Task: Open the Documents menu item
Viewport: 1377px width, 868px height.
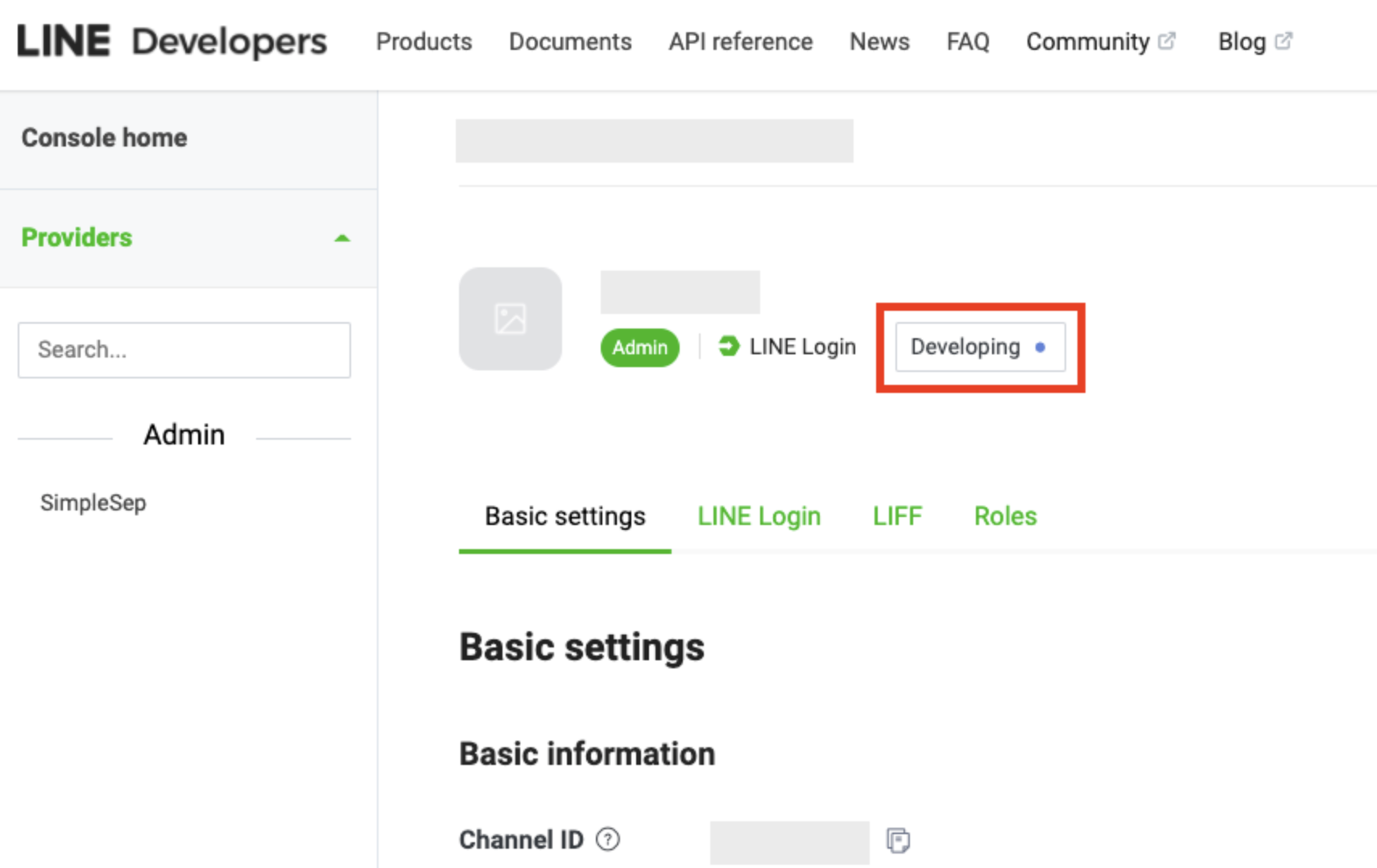Action: [x=570, y=42]
